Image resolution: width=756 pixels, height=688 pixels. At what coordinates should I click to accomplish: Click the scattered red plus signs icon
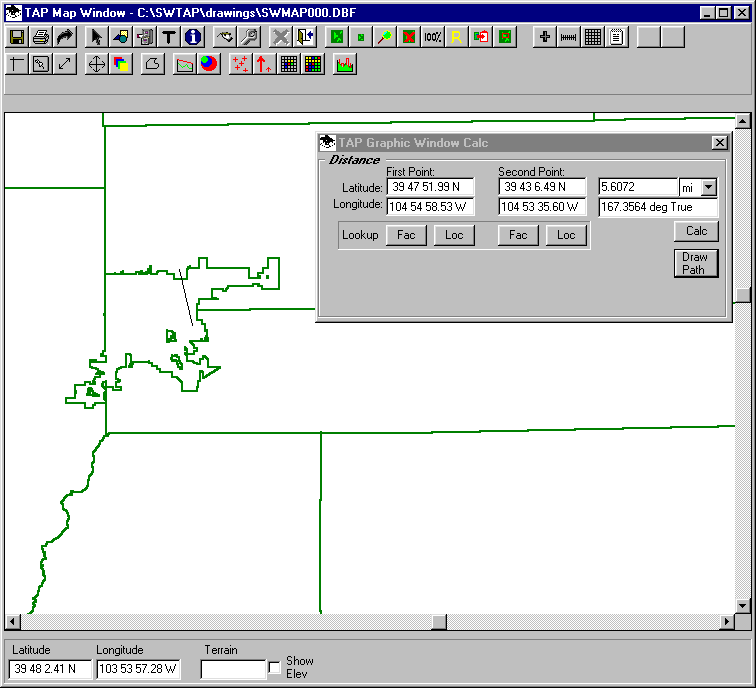click(241, 64)
